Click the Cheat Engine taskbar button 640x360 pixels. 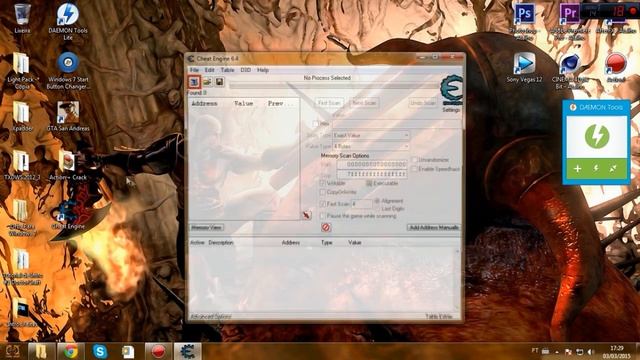pos(187,351)
